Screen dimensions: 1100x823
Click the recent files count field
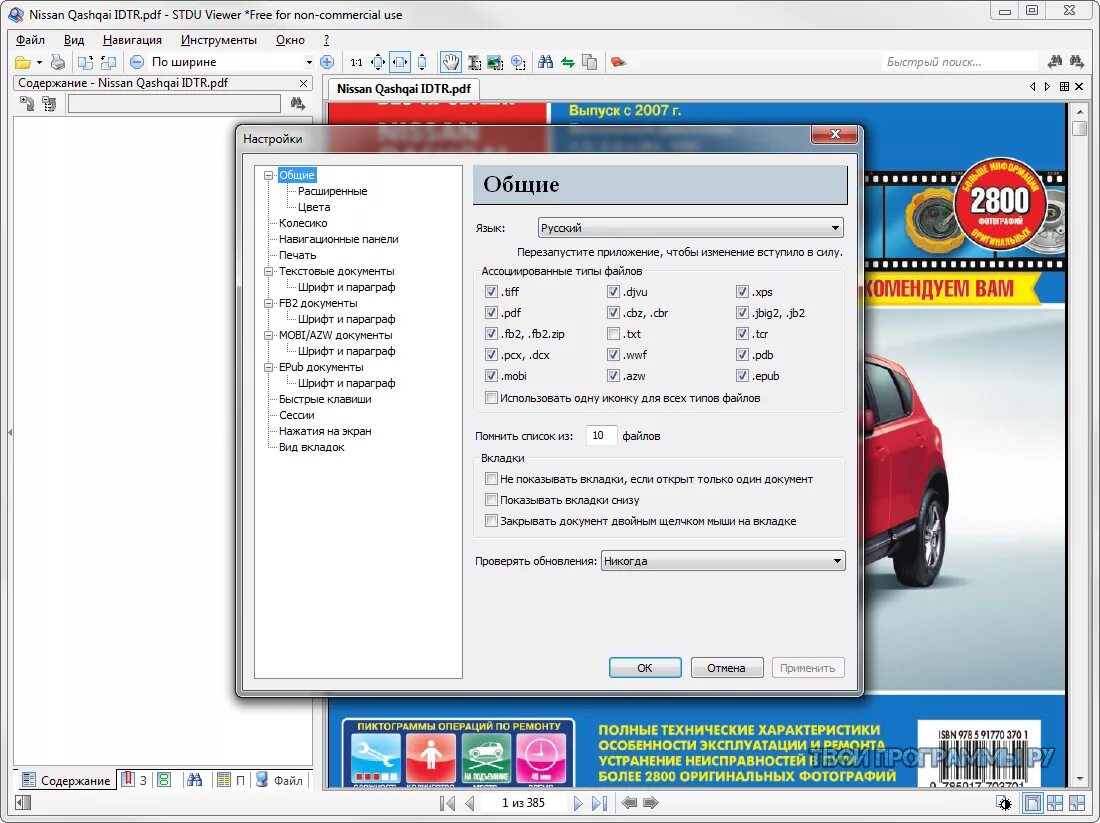coord(601,436)
